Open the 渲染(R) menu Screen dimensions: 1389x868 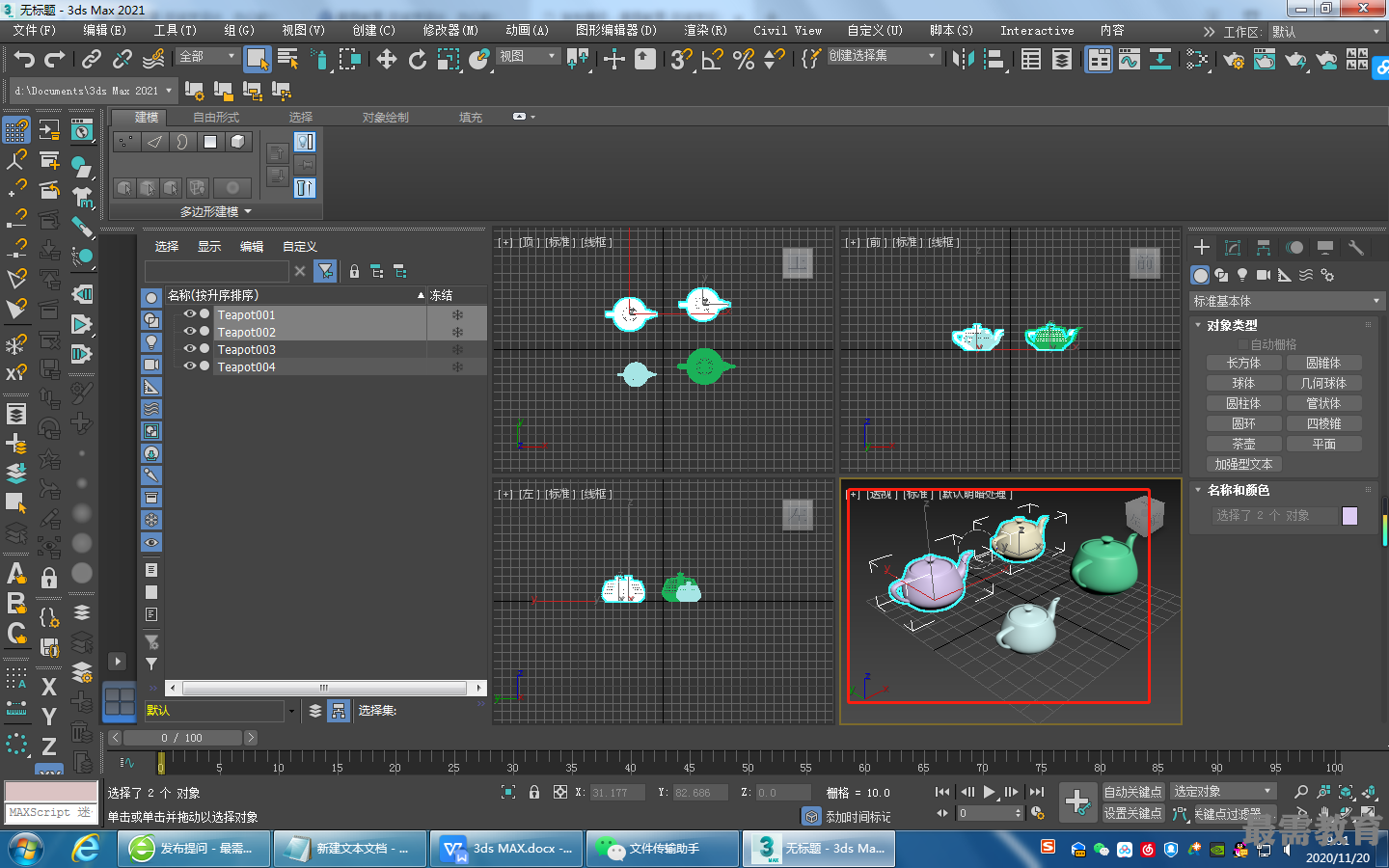(705, 31)
